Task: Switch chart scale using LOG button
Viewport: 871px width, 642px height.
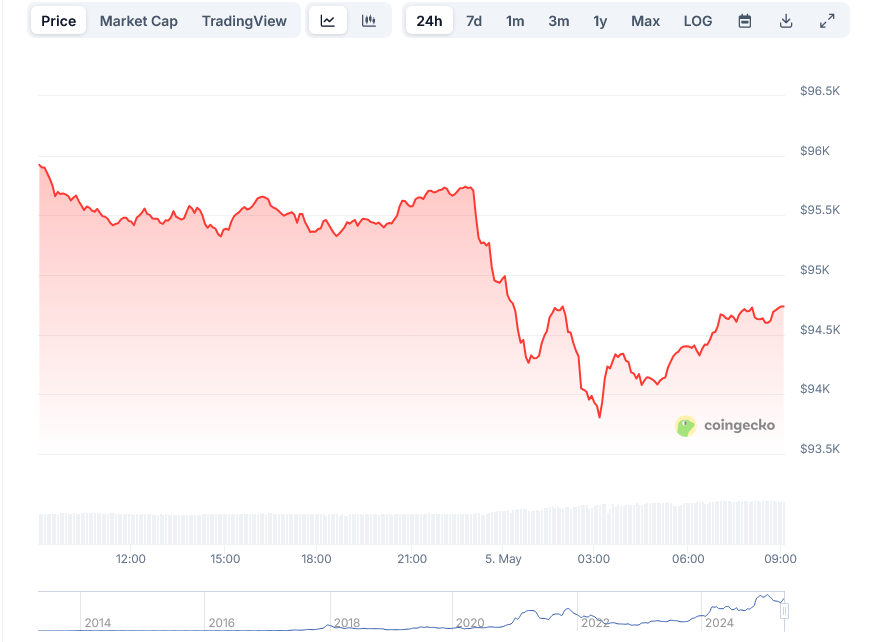Action: pos(697,20)
